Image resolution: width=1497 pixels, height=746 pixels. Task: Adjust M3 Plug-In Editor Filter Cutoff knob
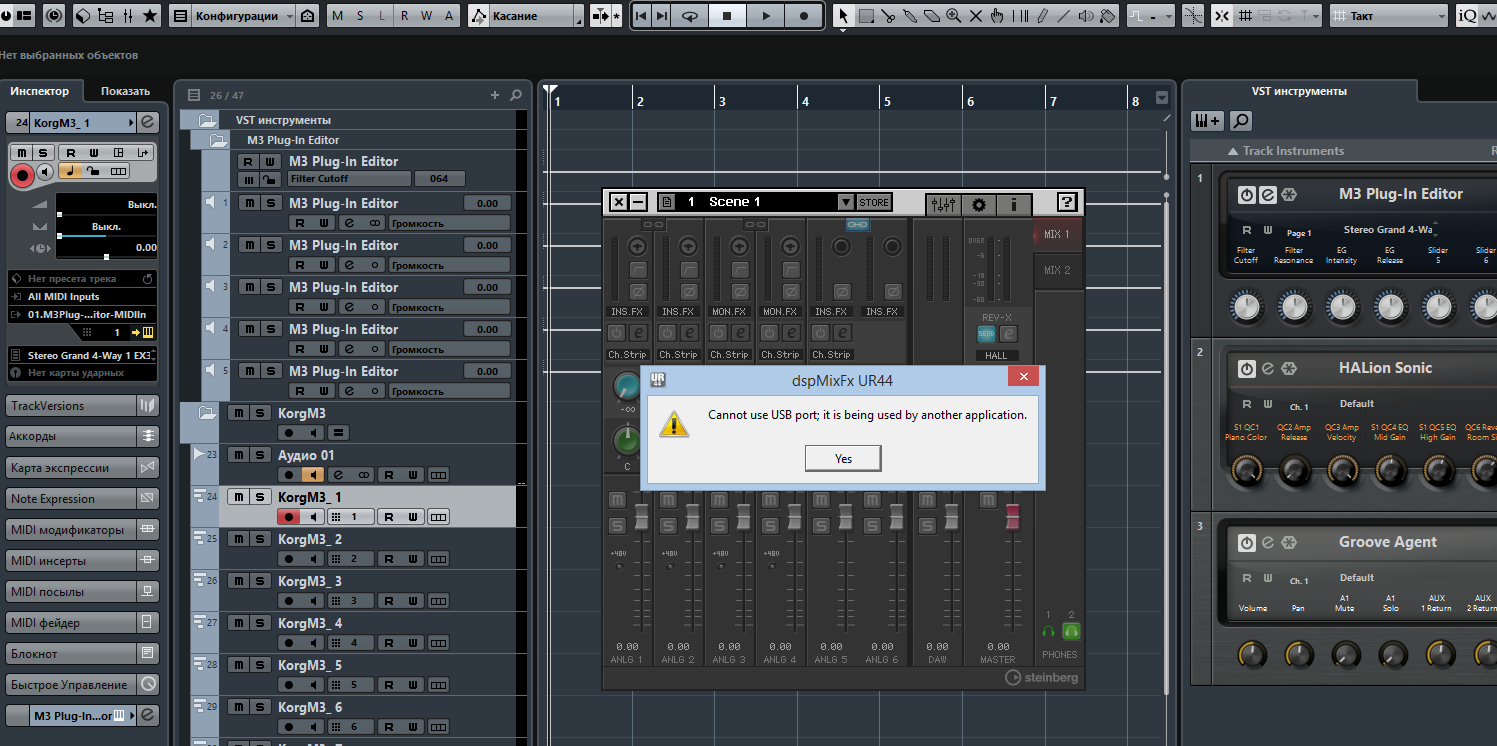click(x=1246, y=307)
